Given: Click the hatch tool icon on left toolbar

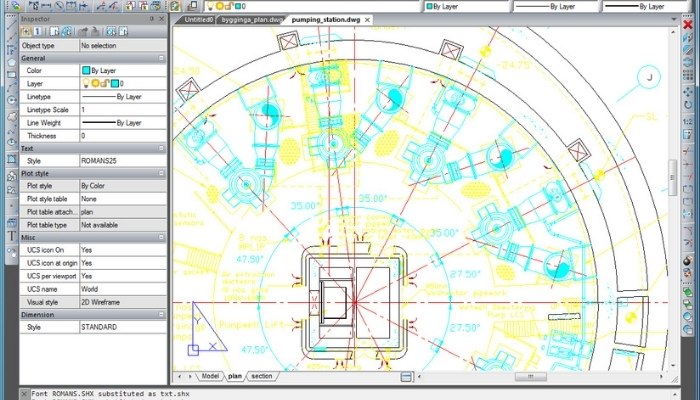Looking at the screenshot, I should click(x=12, y=159).
